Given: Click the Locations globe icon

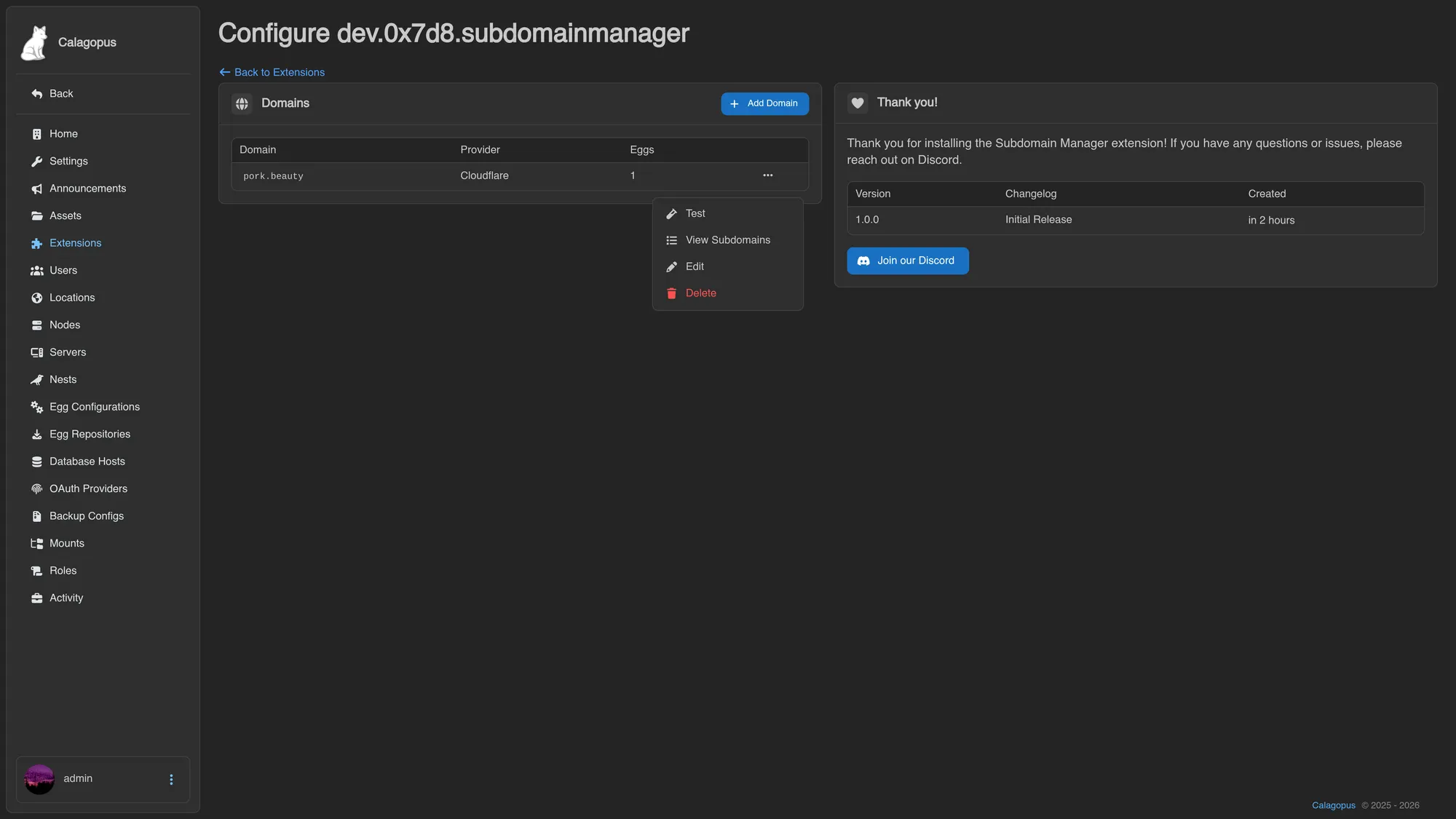Looking at the screenshot, I should (x=37, y=298).
